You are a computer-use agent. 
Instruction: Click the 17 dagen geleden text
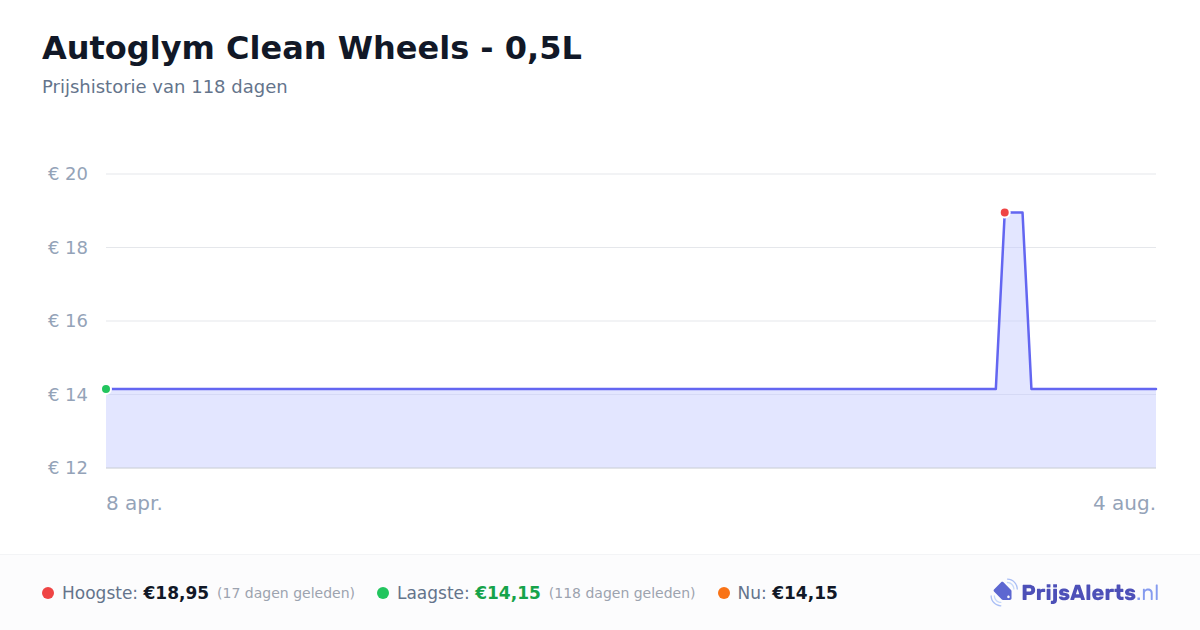pos(286,593)
